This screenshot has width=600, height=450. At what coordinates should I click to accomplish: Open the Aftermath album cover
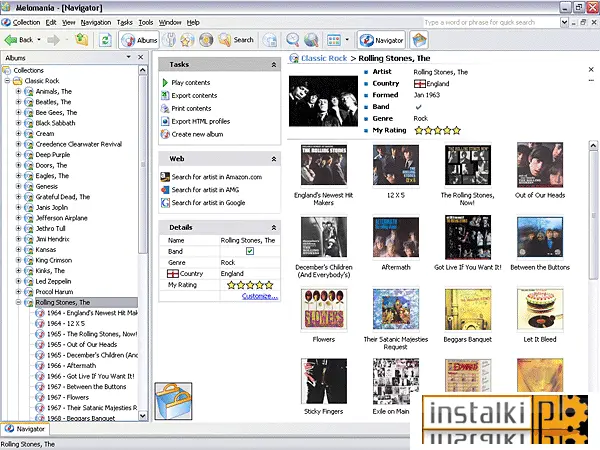[x=396, y=237]
